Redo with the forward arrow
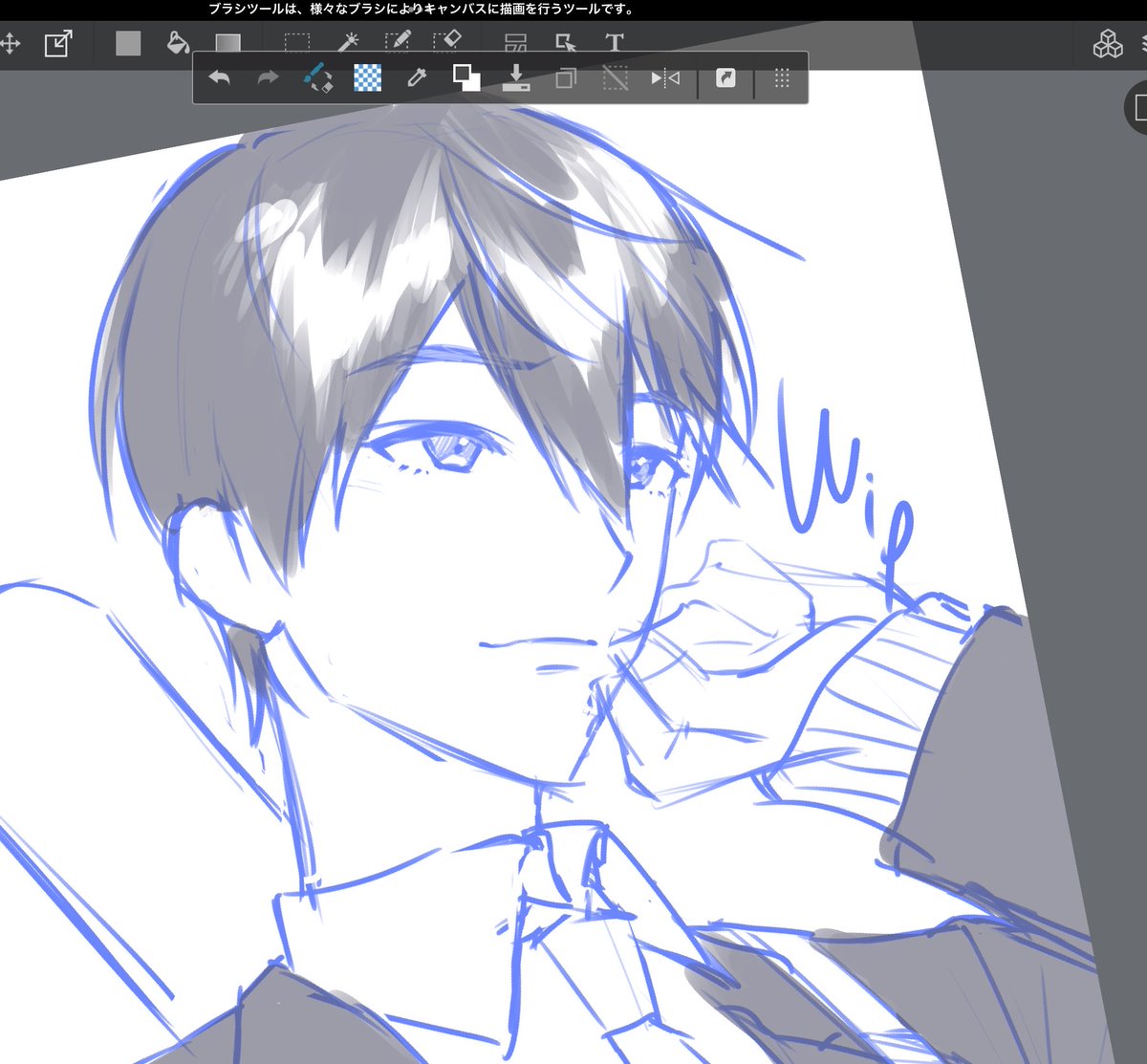The height and width of the screenshot is (1064, 1147). coord(269,78)
